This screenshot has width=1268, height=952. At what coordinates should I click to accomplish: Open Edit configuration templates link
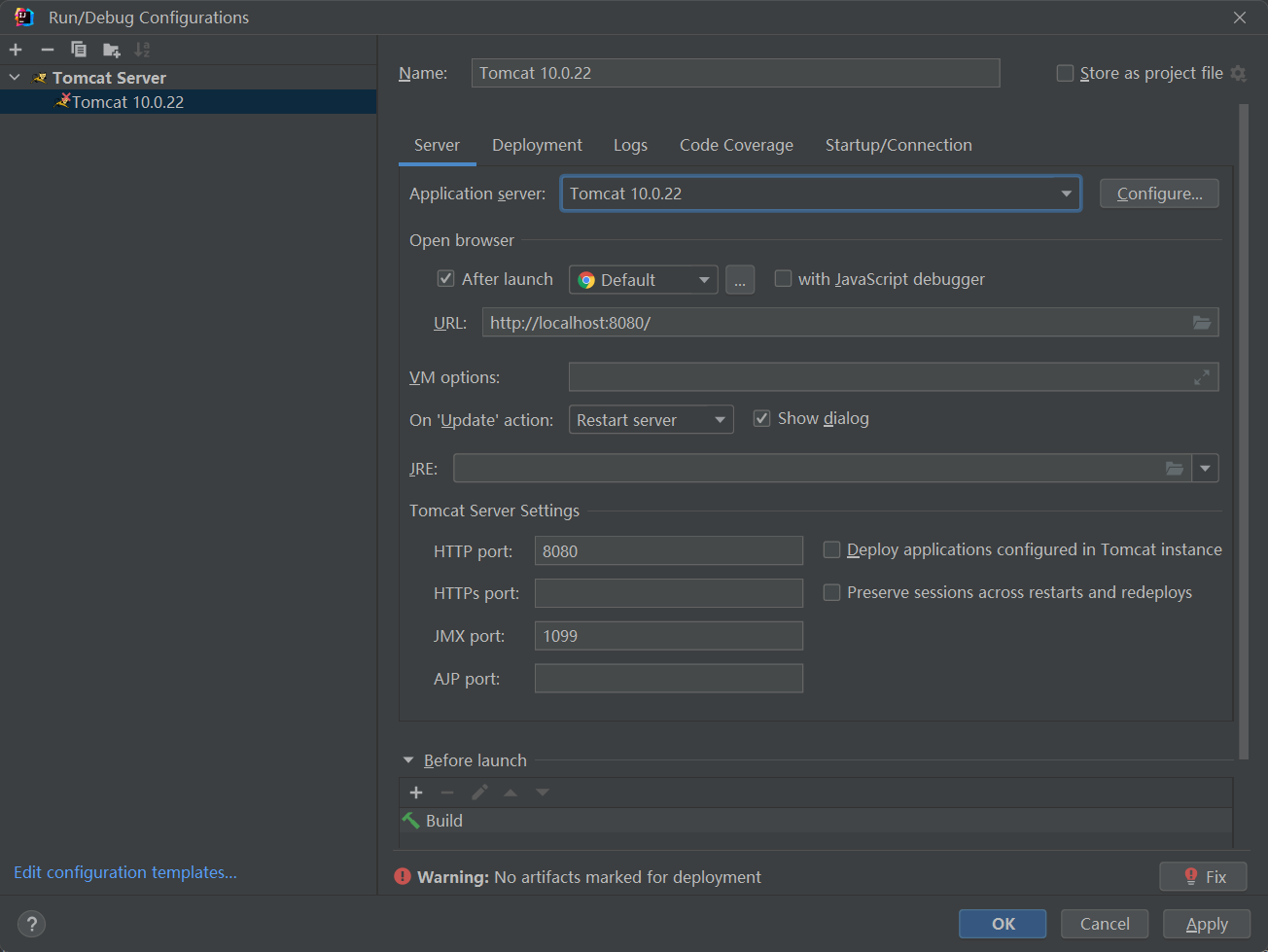tap(125, 872)
